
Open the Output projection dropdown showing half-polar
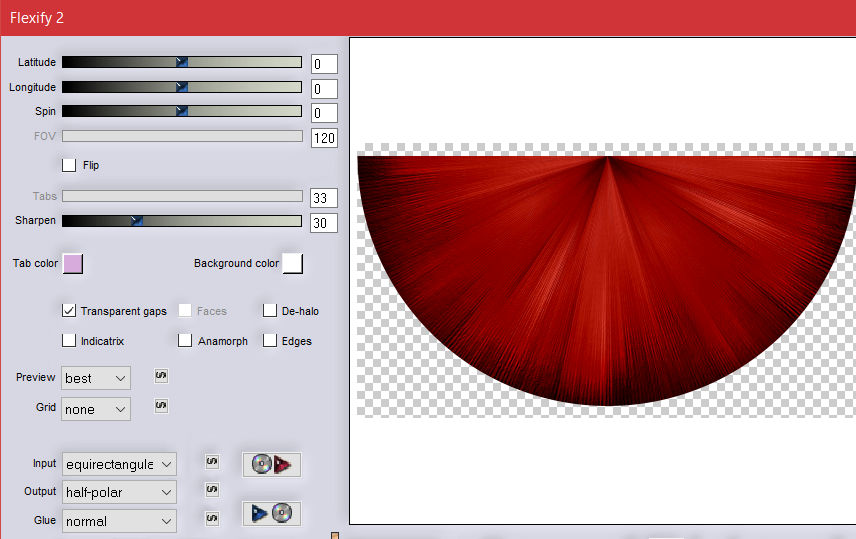pos(119,492)
